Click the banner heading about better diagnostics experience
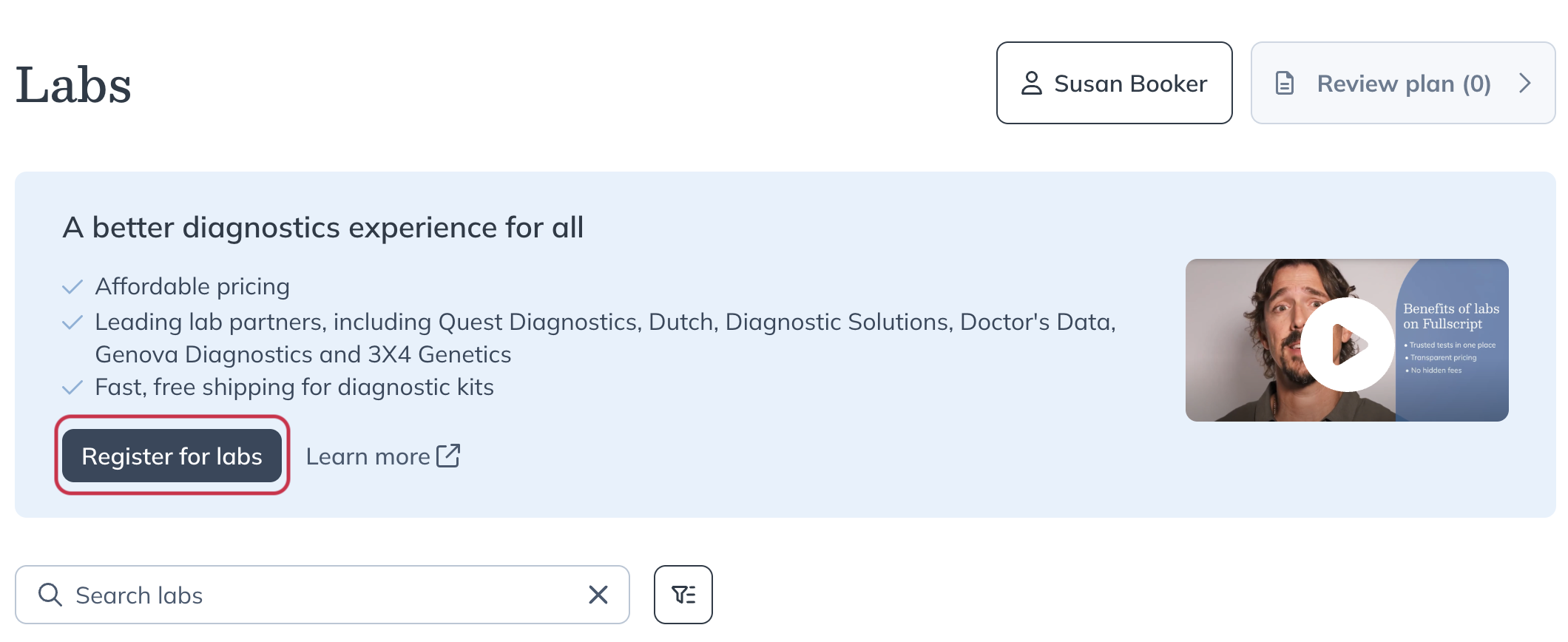Image resolution: width=1568 pixels, height=642 pixels. (323, 227)
